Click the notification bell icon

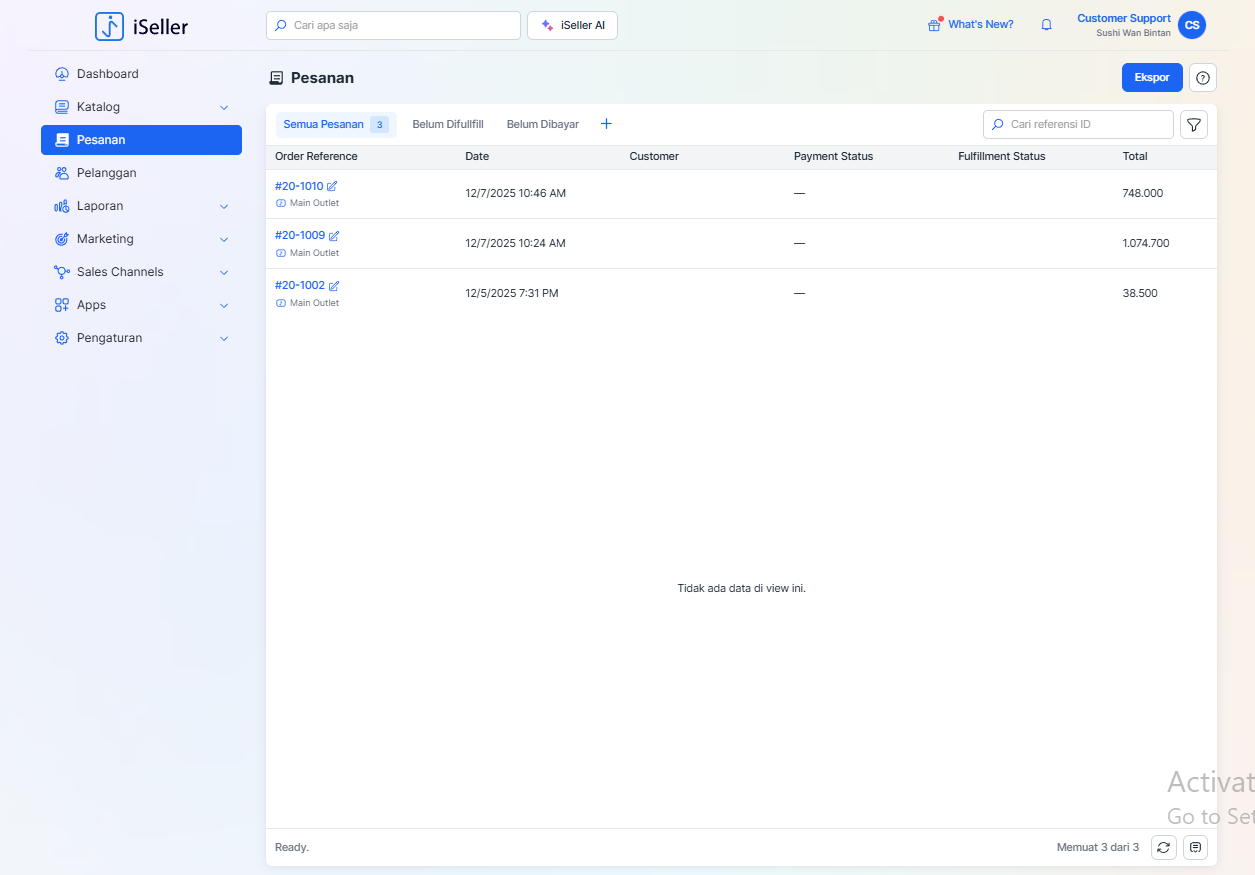(x=1046, y=25)
